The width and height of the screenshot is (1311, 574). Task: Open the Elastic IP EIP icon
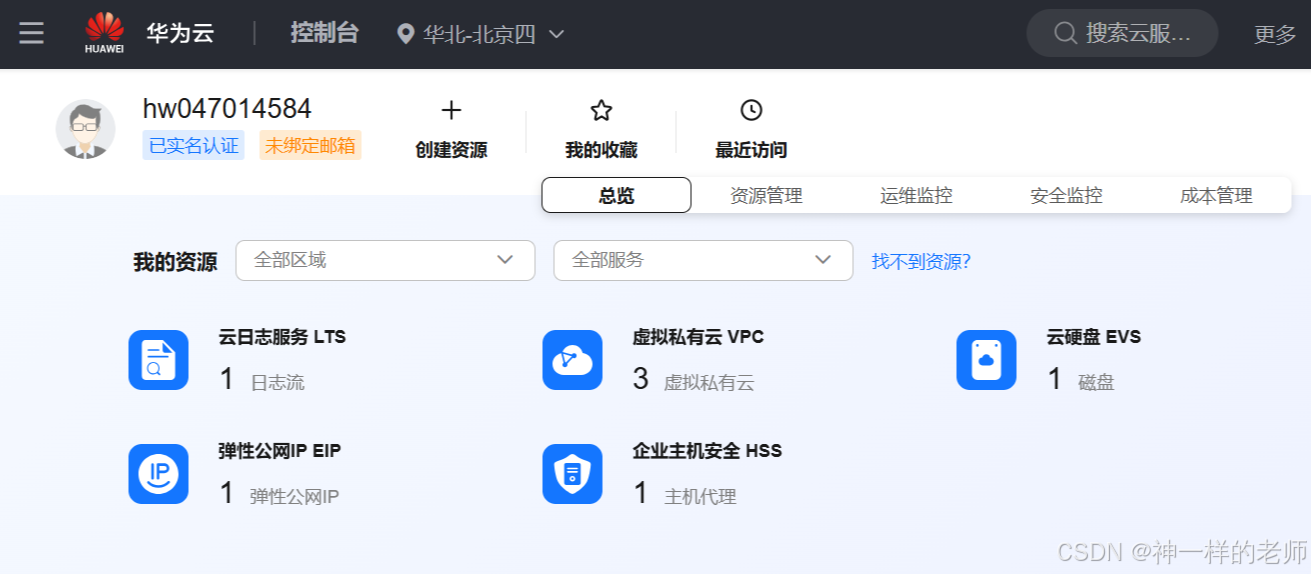point(158,474)
